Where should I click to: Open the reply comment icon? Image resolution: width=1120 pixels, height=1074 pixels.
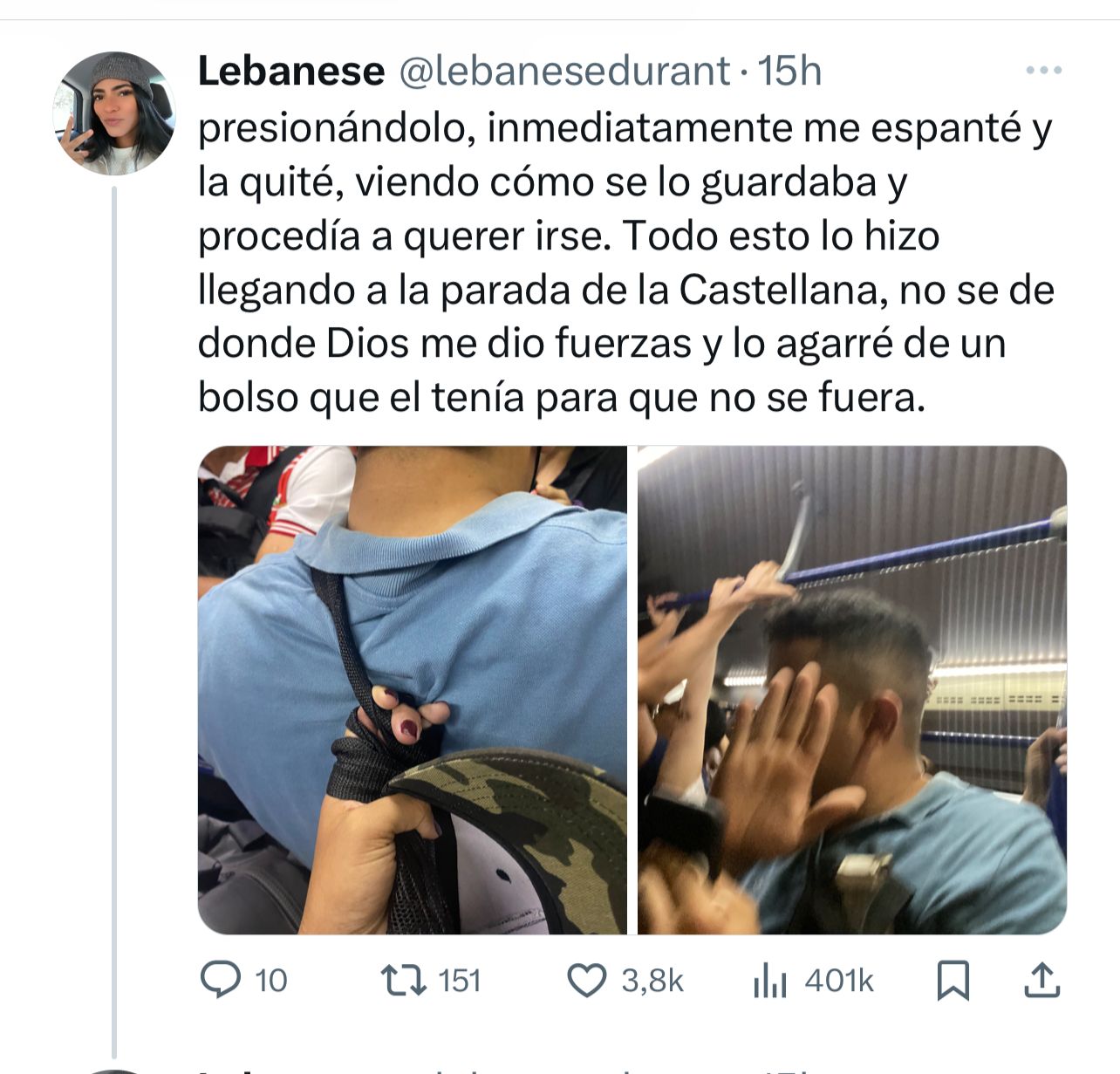pyautogui.click(x=220, y=980)
